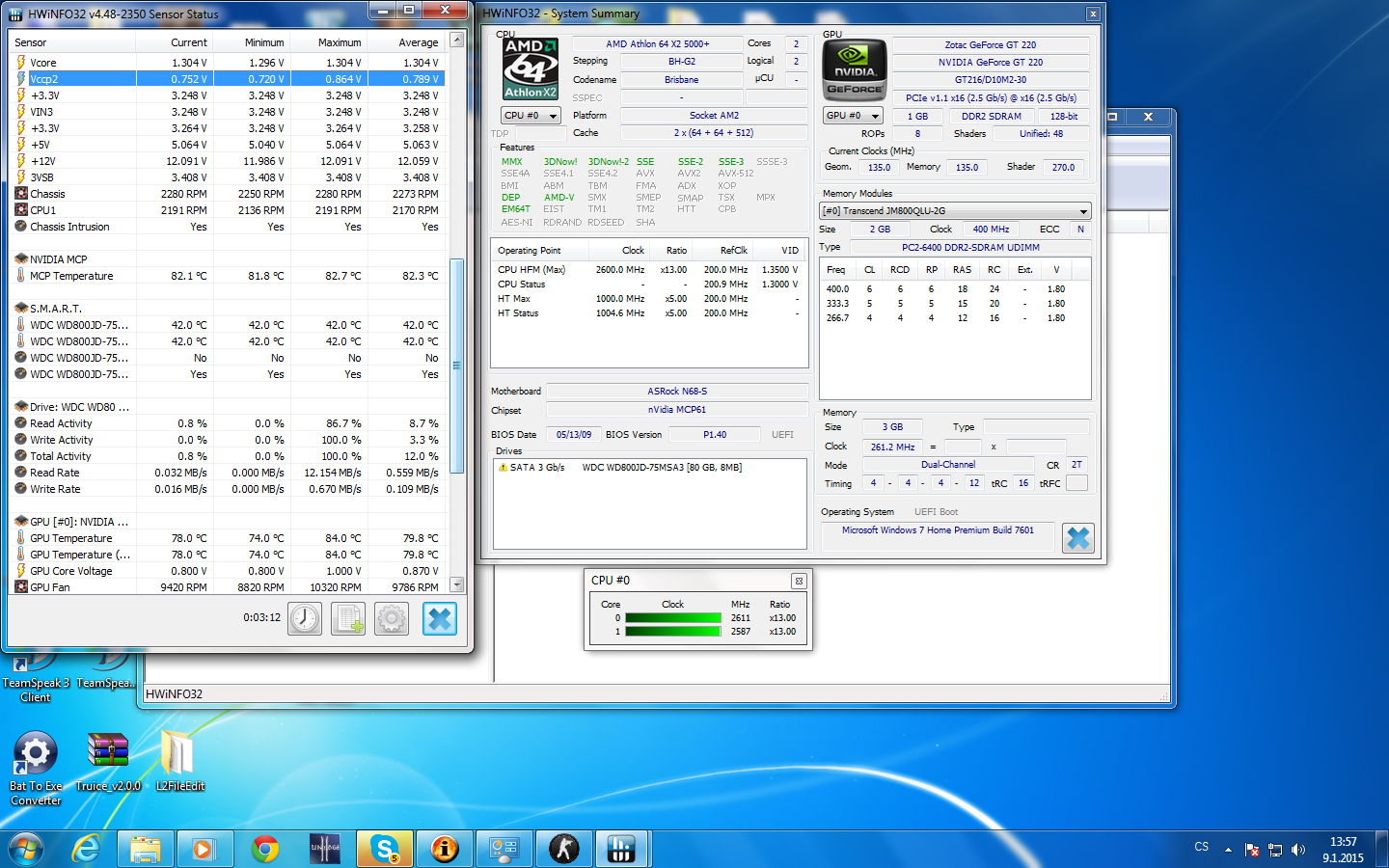
Task: Click the logging file icon with plus
Action: pyautogui.click(x=348, y=618)
